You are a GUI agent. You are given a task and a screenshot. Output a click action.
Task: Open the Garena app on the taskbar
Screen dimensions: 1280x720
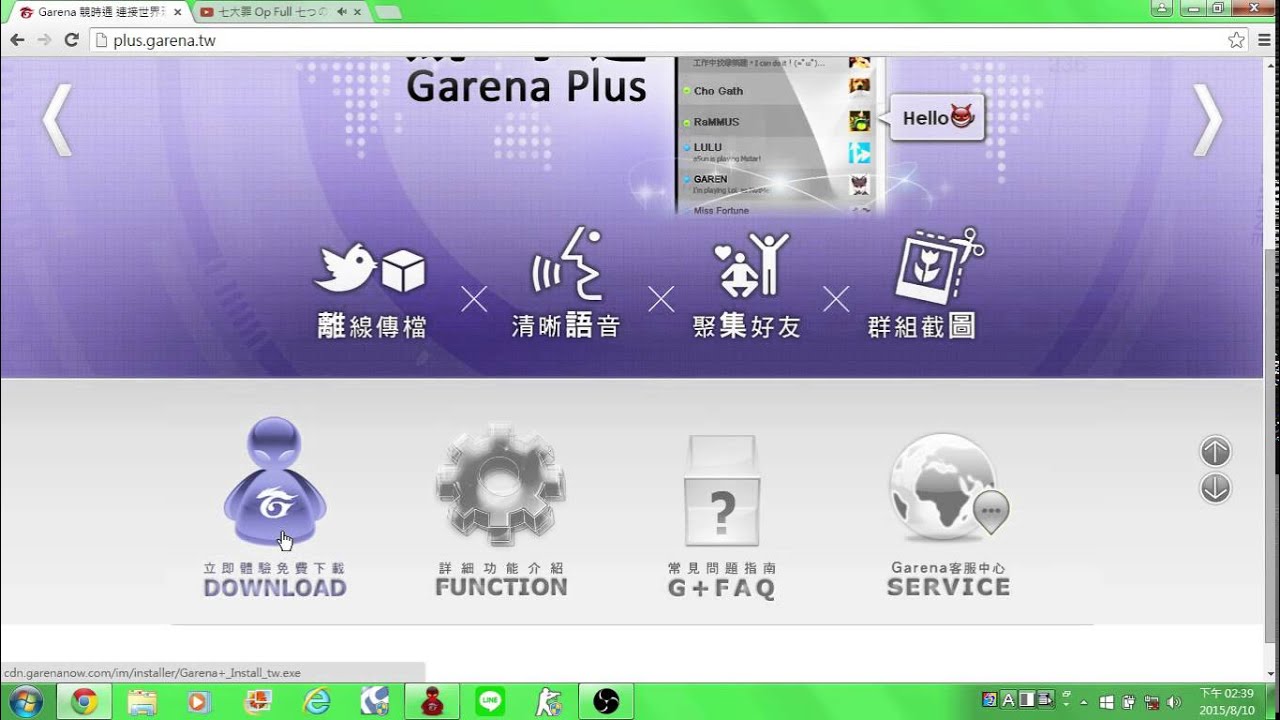[432, 702]
